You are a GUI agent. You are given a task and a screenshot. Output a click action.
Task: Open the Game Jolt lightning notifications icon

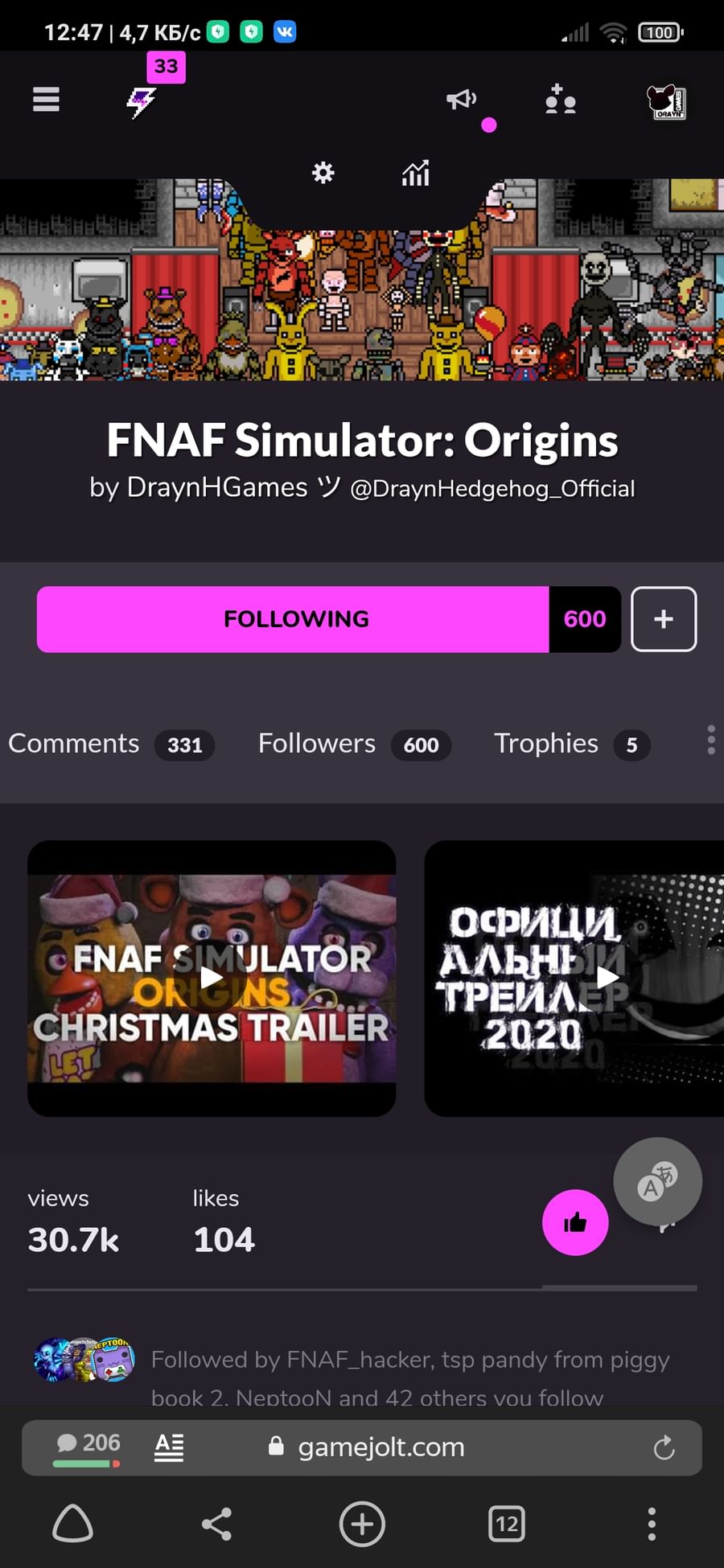142,101
